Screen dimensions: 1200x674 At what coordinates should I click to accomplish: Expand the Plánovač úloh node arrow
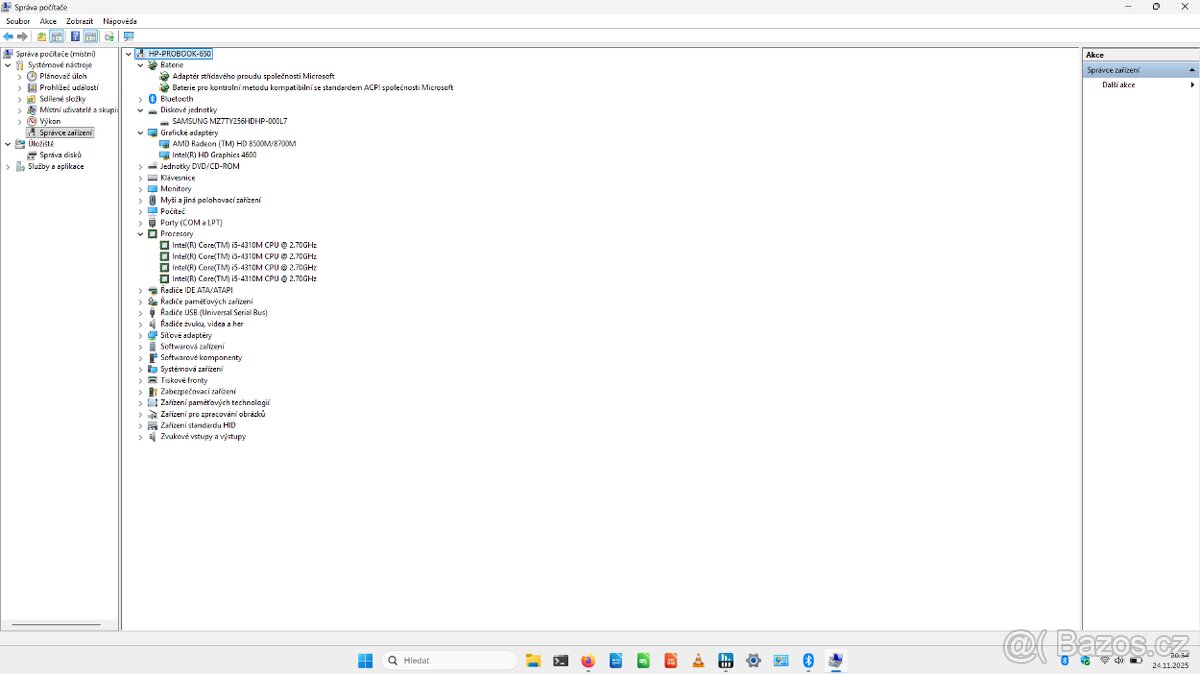(19, 76)
